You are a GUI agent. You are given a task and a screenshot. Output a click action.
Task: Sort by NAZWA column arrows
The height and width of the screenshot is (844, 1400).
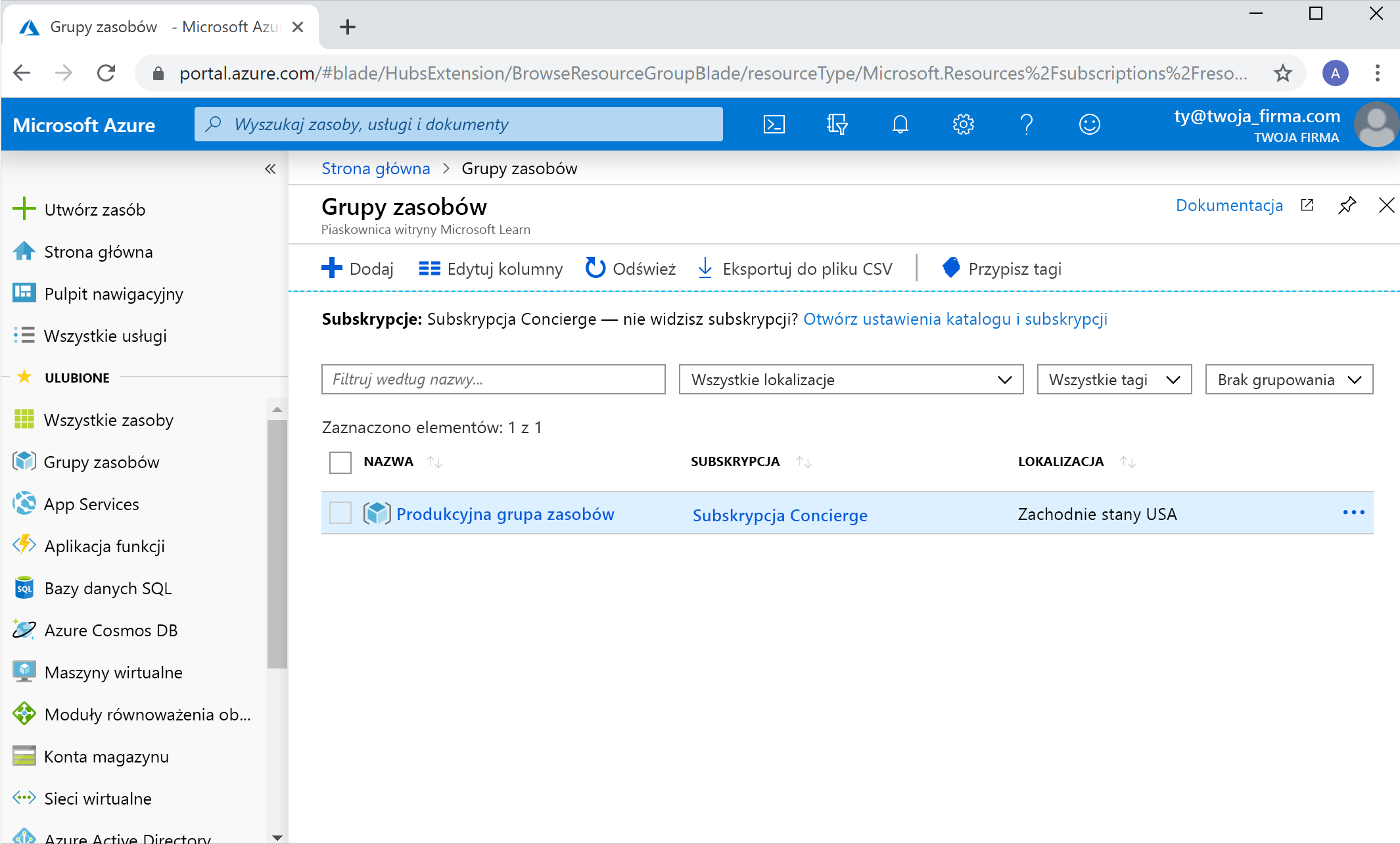[434, 462]
